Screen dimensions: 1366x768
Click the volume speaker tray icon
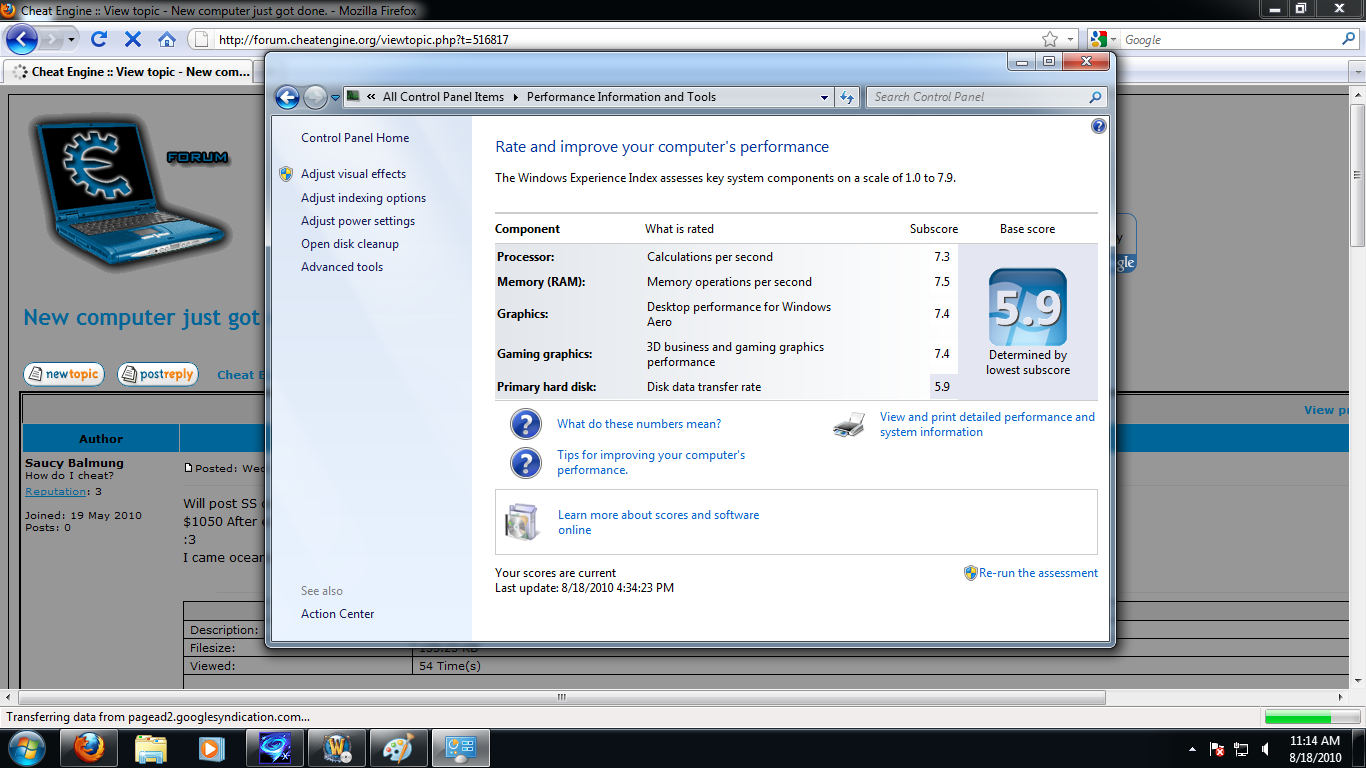coord(1266,749)
